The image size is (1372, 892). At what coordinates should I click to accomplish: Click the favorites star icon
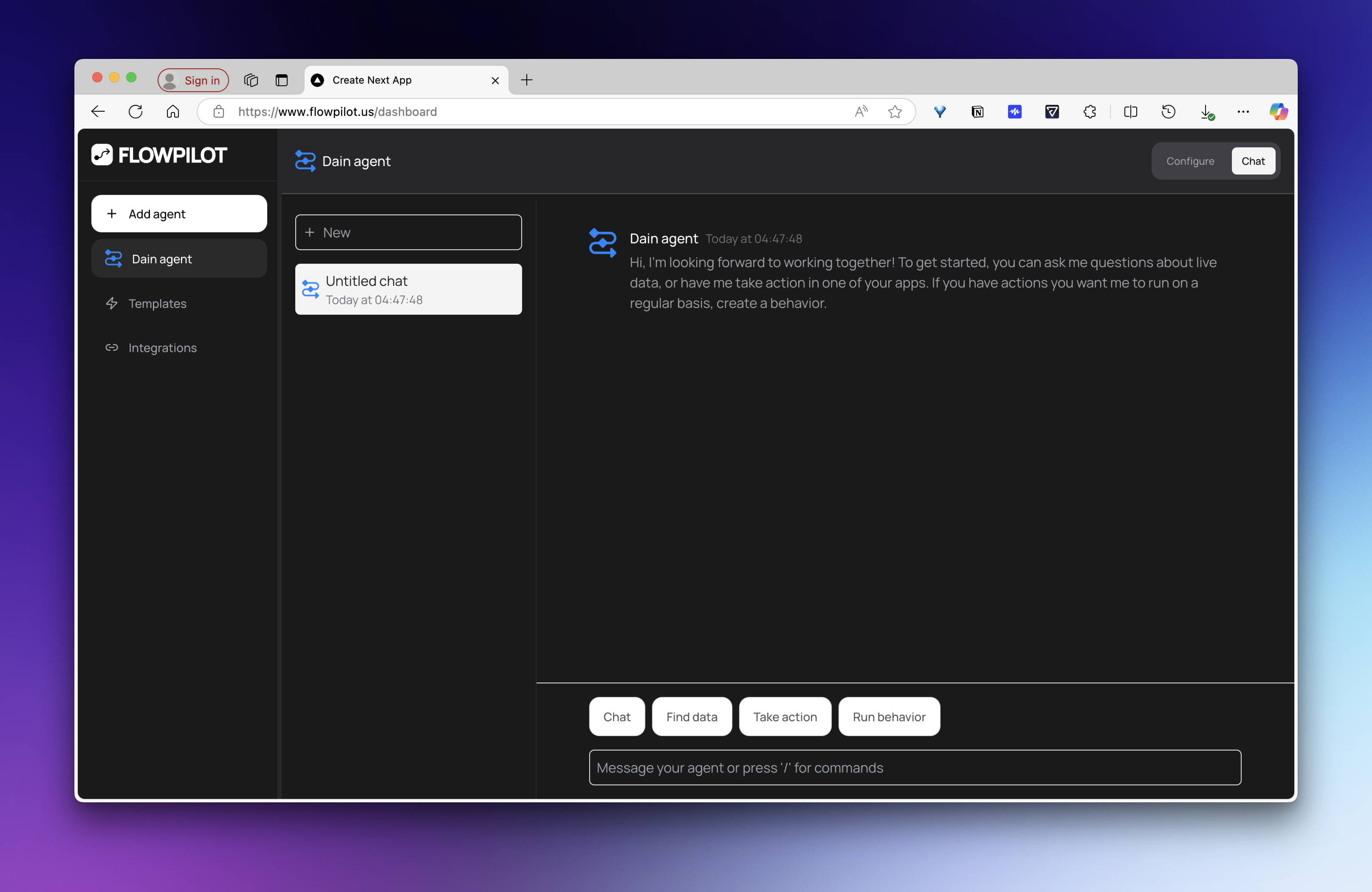click(895, 111)
